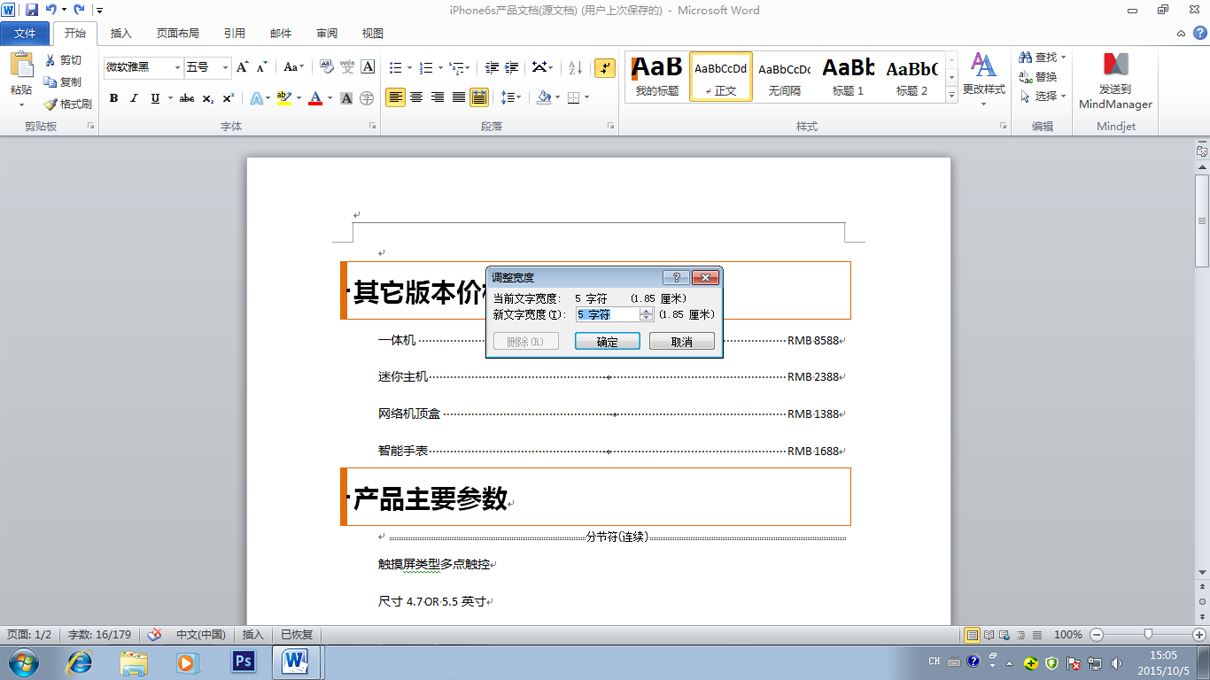Toggle Subscript formatting
1210x680 pixels.
coord(208,98)
